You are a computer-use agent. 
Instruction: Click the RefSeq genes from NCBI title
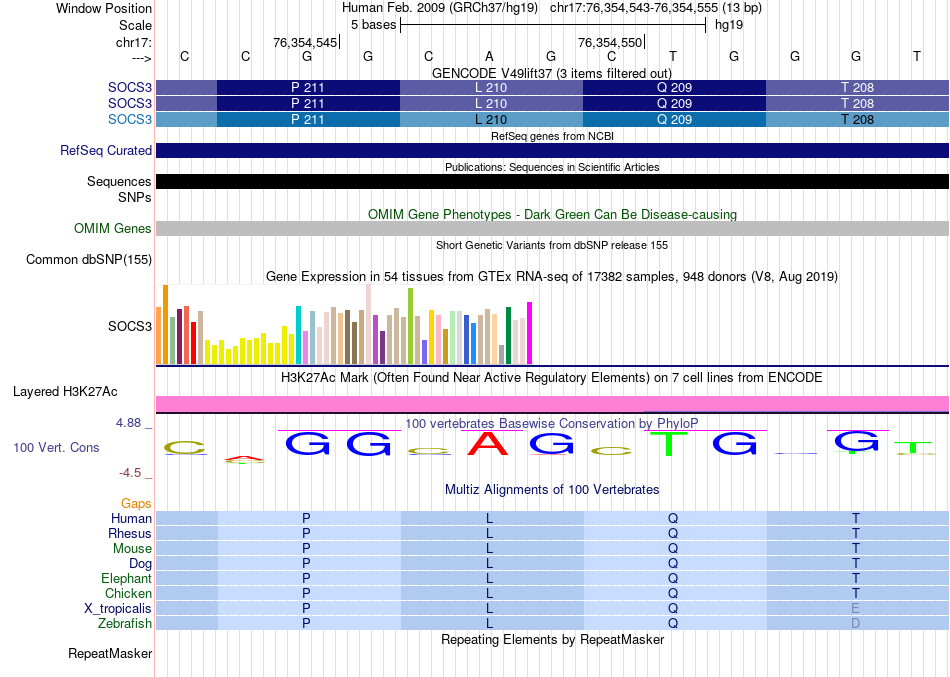pos(552,136)
